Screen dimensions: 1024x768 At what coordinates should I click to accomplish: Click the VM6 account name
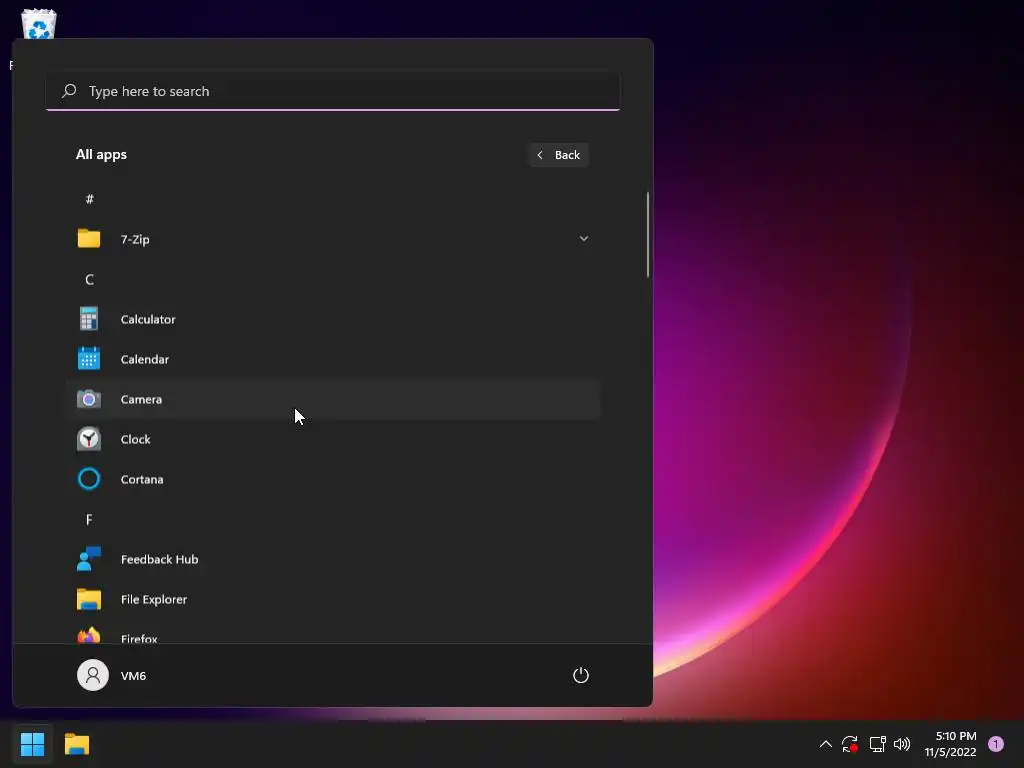[133, 675]
